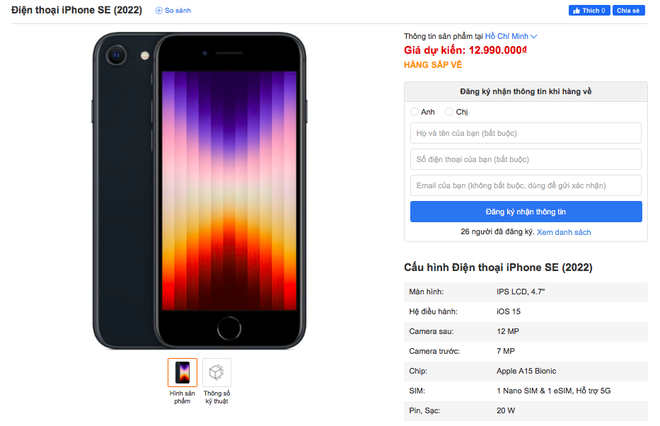Click the Số điện thoại input field
Screen dimensions: 660x426
tap(526, 159)
